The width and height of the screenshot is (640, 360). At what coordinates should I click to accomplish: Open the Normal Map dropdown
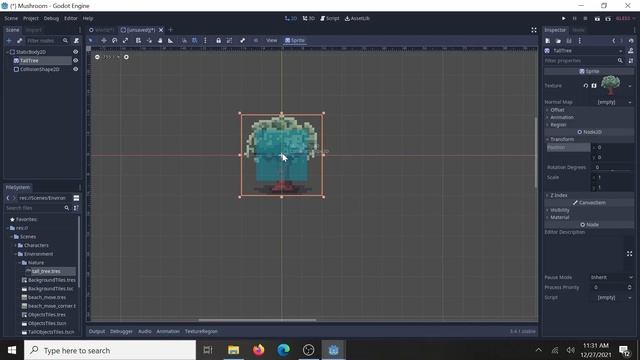(x=611, y=102)
